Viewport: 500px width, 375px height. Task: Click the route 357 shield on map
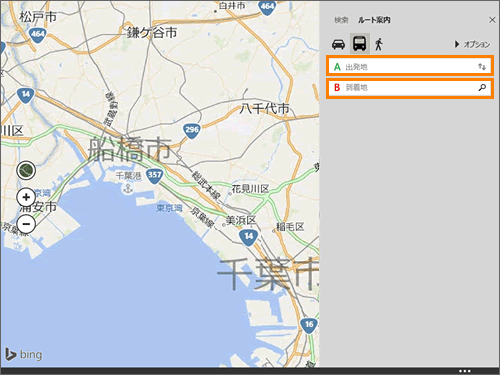click(154, 176)
